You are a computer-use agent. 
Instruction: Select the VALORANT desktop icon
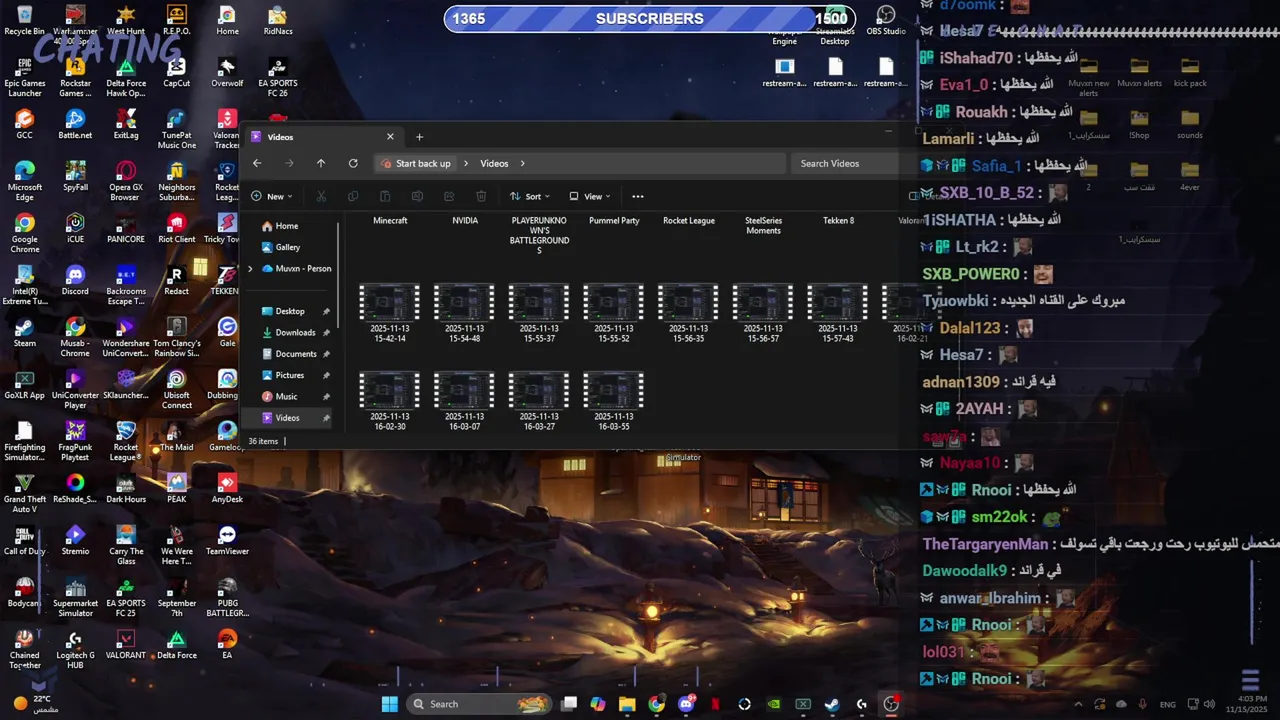pos(125,644)
